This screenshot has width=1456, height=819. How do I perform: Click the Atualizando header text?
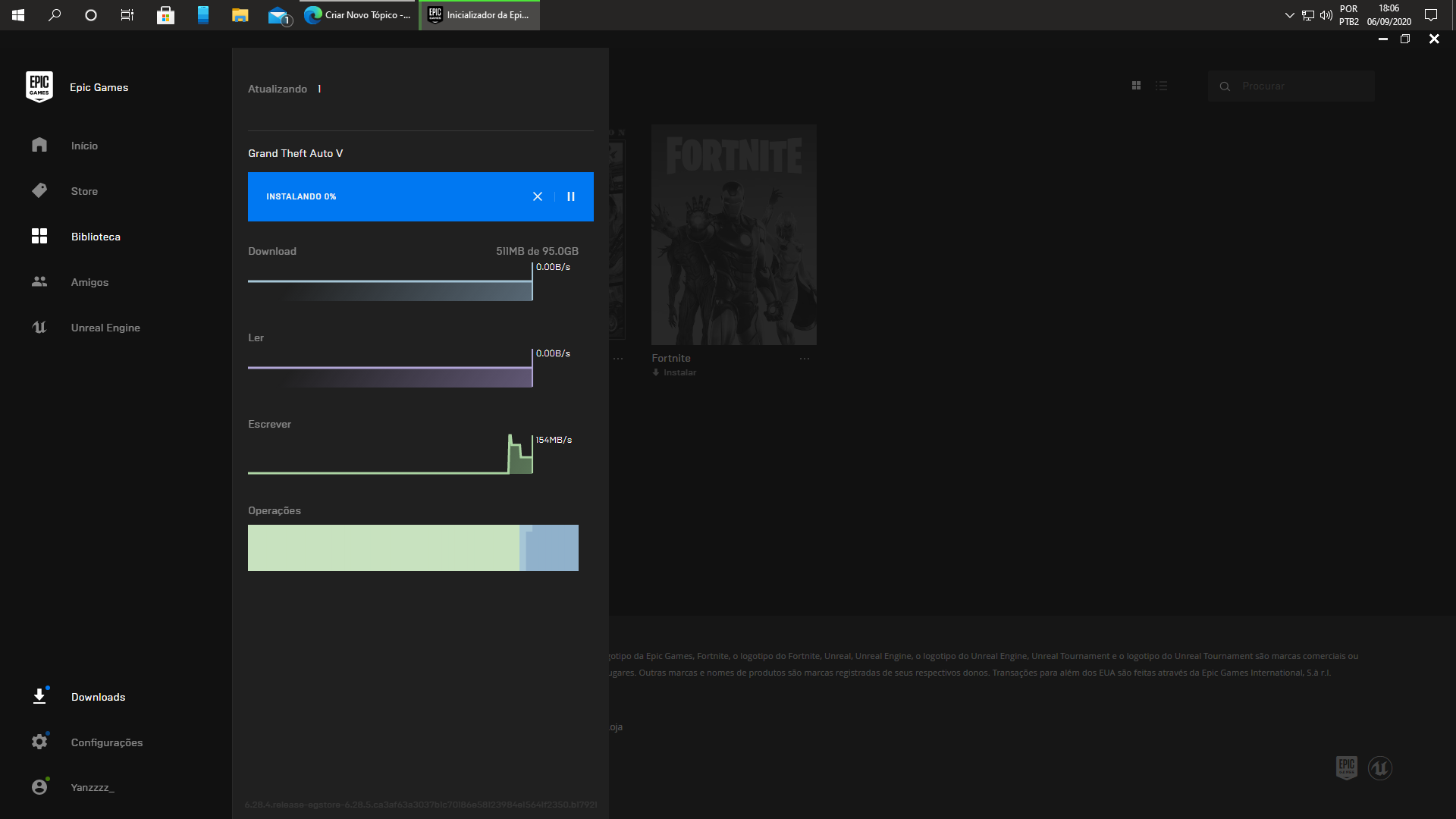click(x=278, y=89)
